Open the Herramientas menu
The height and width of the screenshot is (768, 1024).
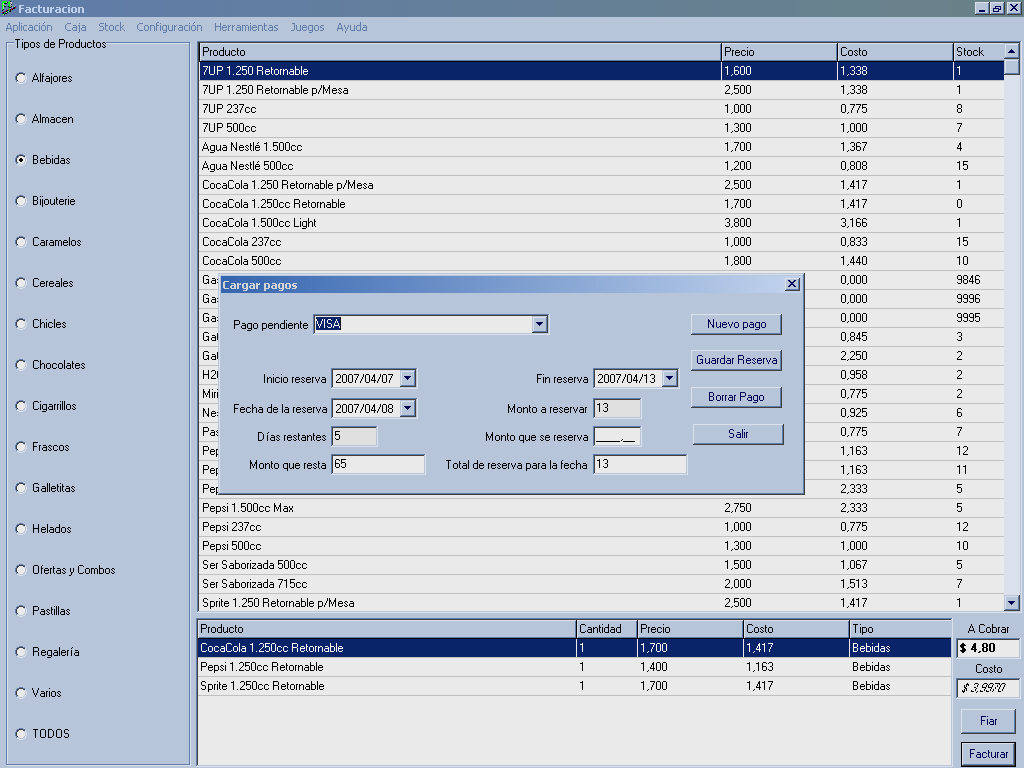coord(246,27)
